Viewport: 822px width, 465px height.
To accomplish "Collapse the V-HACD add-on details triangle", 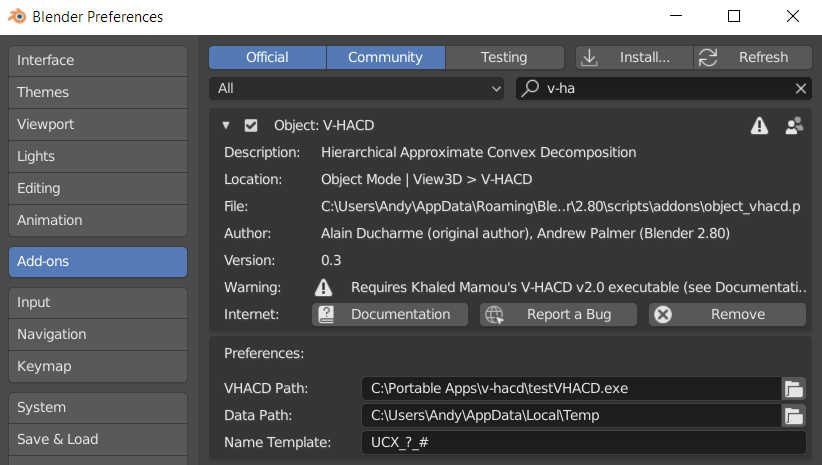I will [x=226, y=125].
